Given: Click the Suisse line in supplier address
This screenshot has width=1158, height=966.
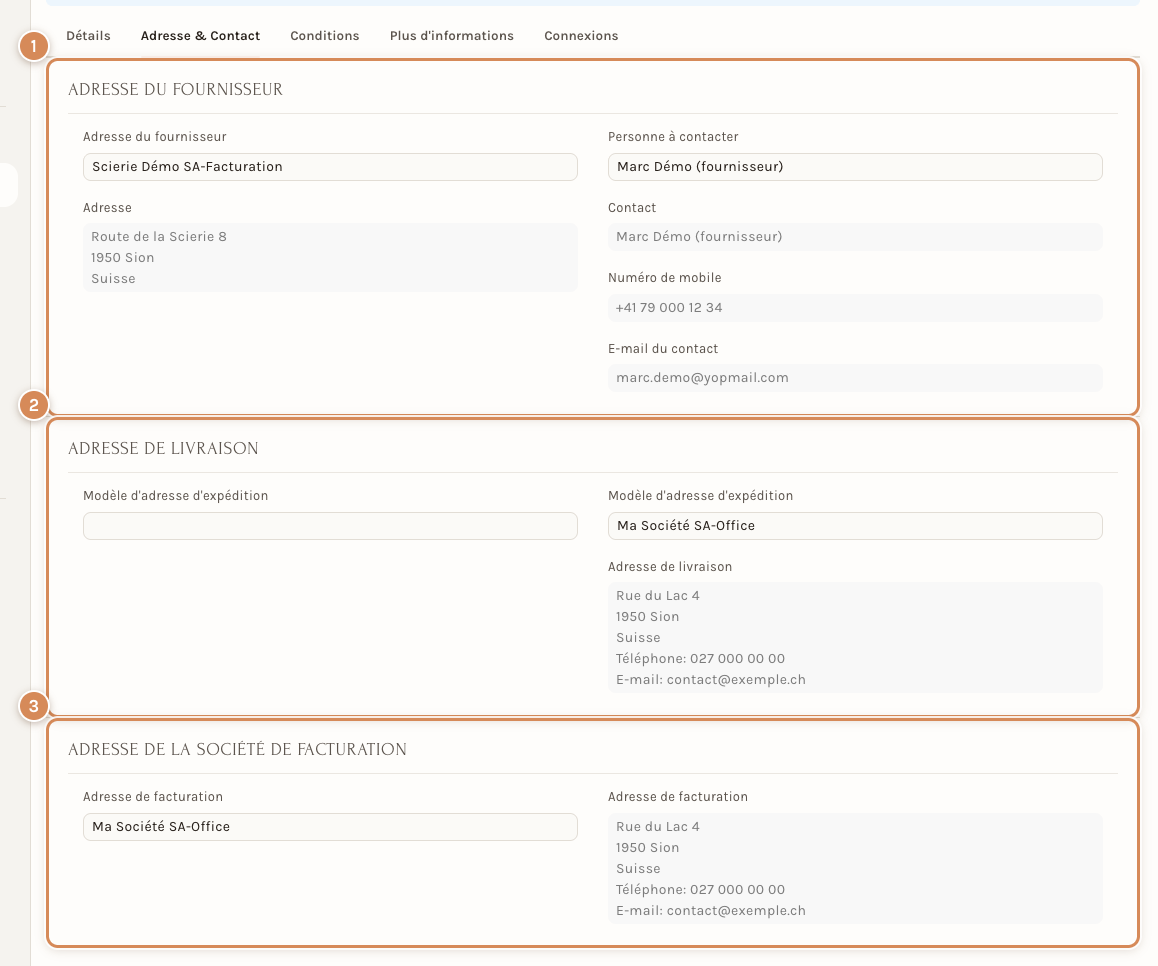Looking at the screenshot, I should click(113, 278).
